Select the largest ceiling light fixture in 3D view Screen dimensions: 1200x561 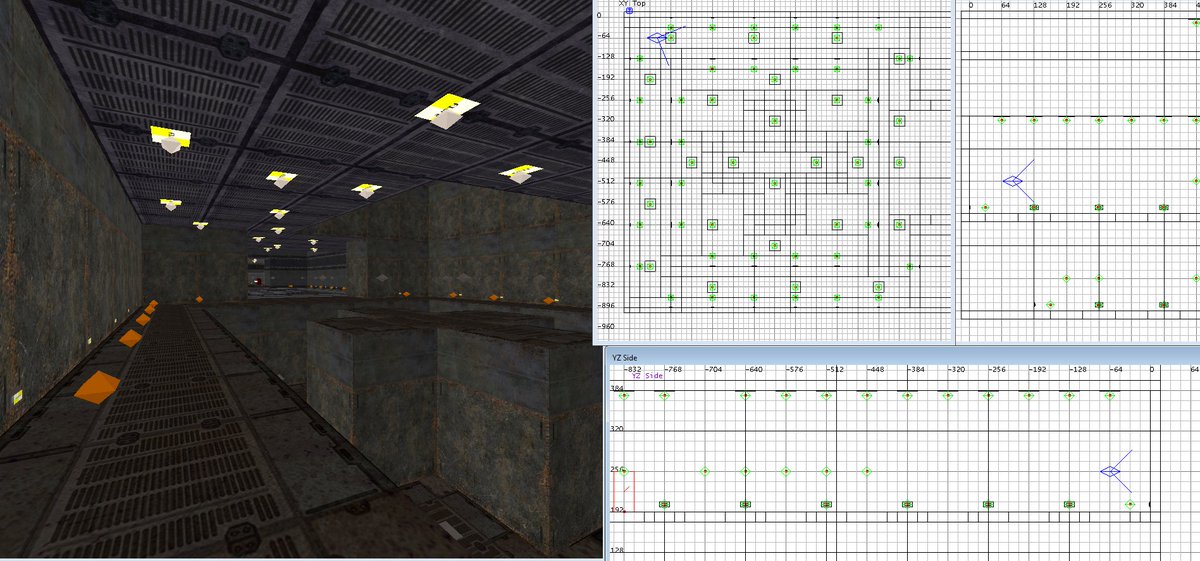448,110
